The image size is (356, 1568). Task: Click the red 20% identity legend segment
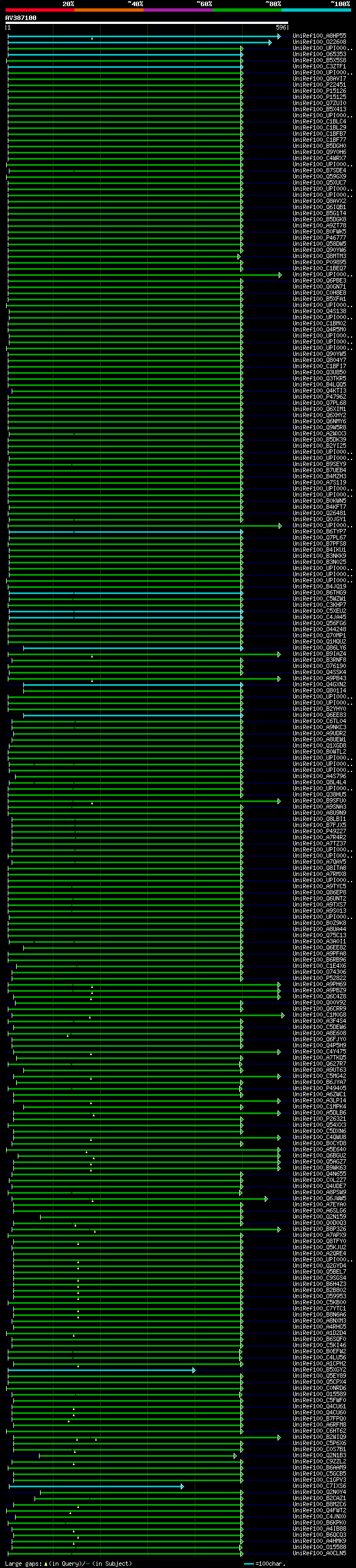pos(39,11)
